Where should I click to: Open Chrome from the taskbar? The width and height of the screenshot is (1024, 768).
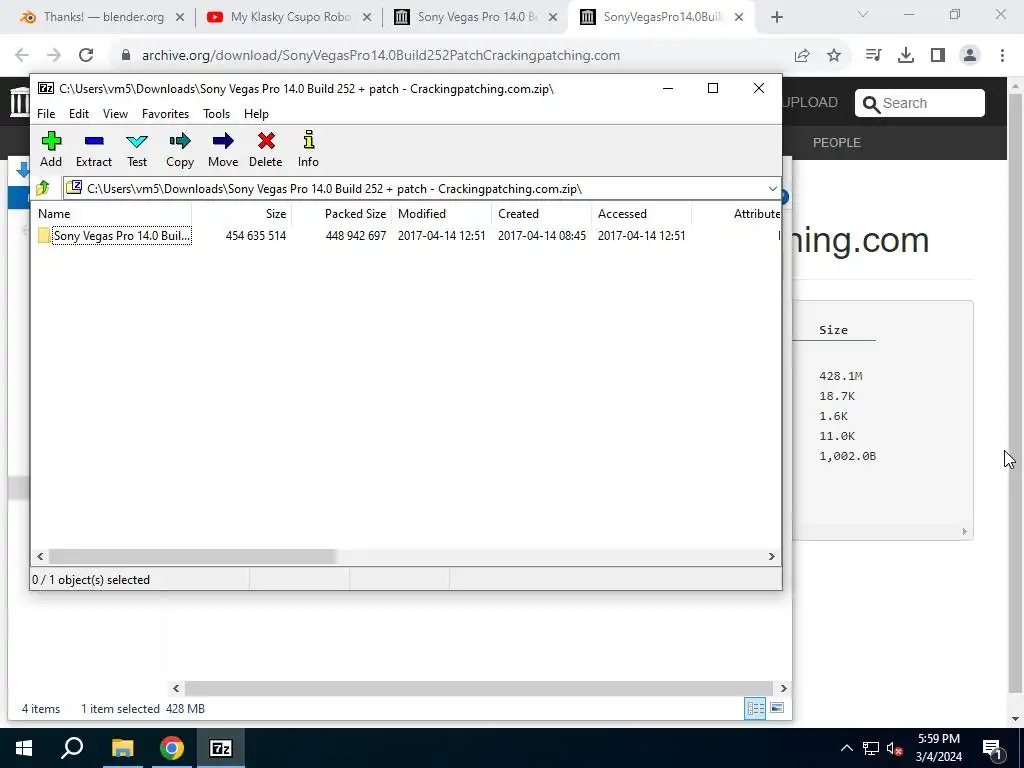[172, 748]
